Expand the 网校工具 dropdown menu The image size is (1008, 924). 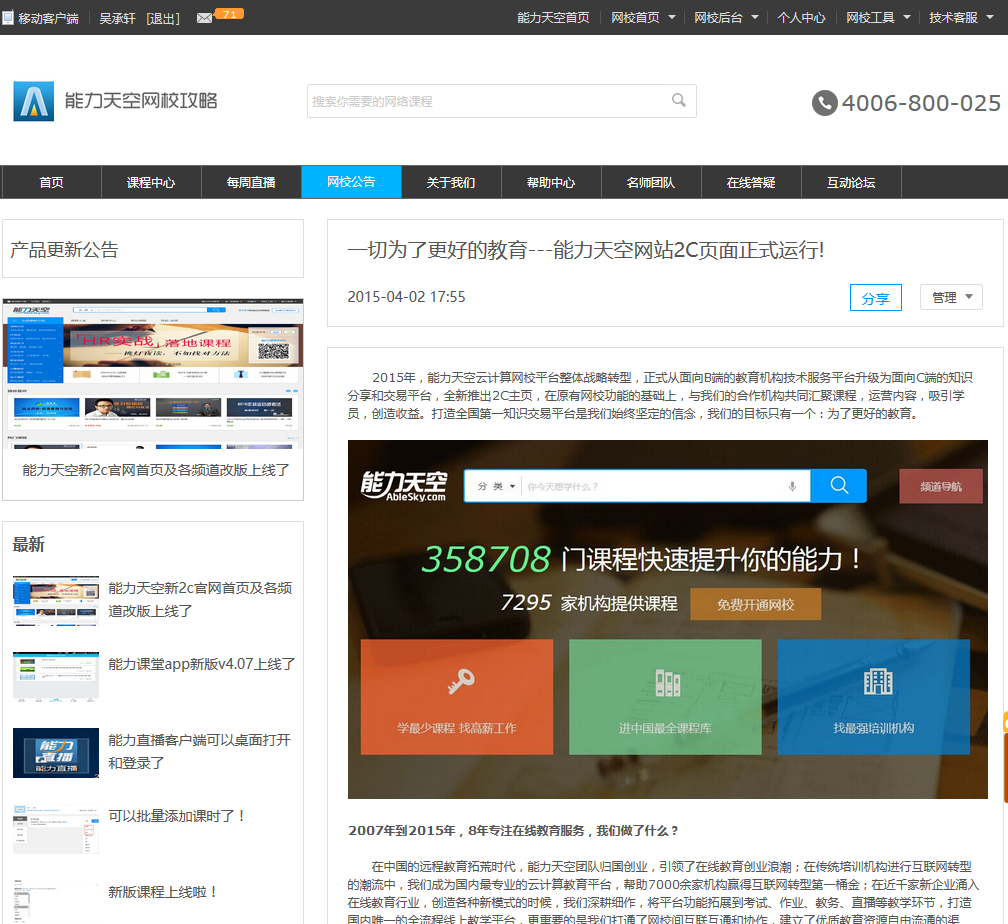(878, 18)
